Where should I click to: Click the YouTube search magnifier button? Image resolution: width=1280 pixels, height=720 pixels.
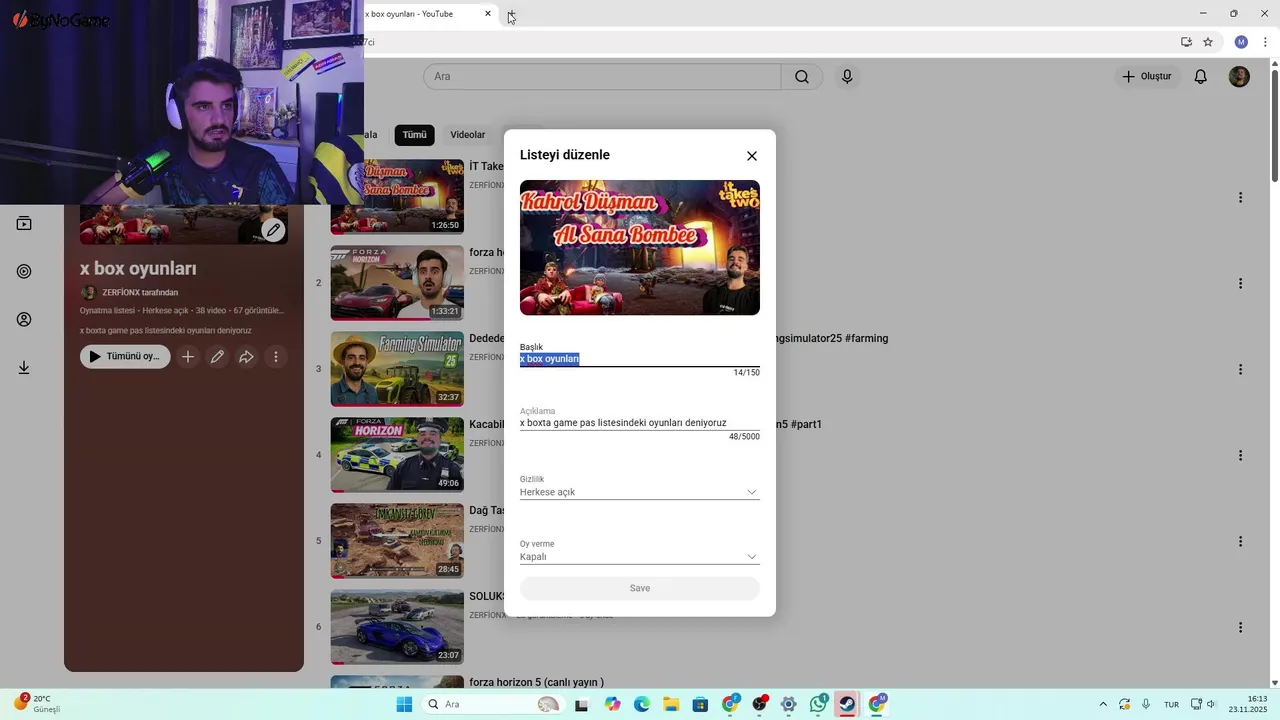click(x=802, y=77)
